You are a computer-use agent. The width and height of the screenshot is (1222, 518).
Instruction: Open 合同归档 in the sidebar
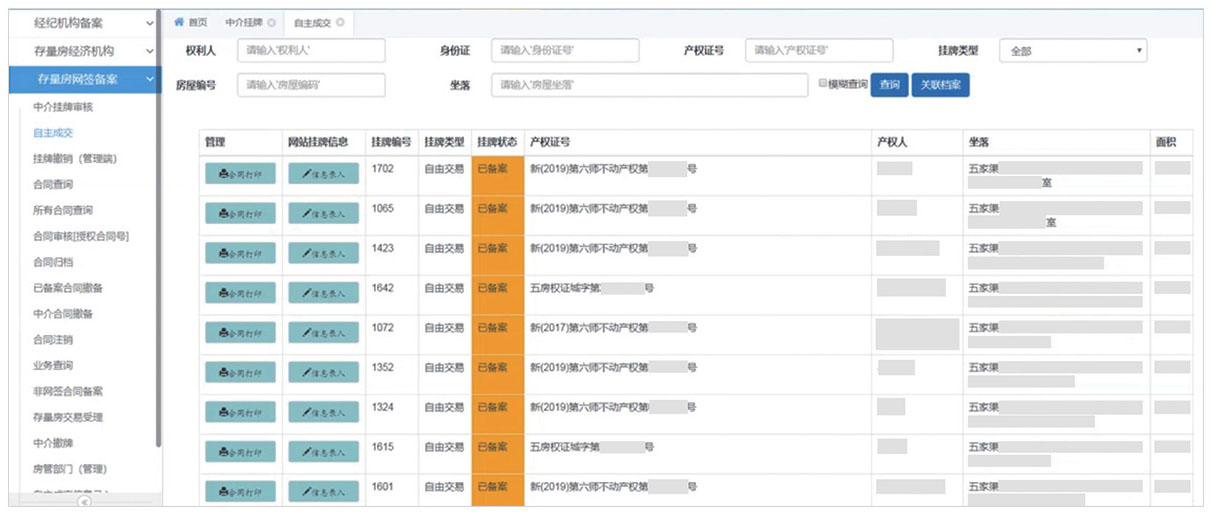tap(53, 262)
